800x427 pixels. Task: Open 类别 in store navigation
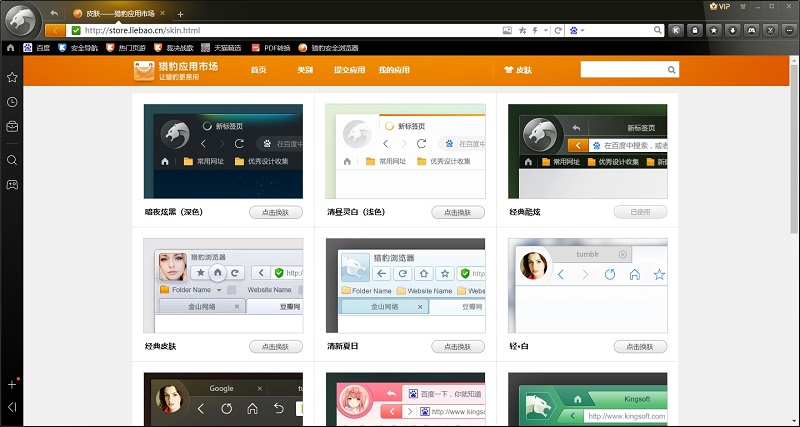[x=305, y=70]
